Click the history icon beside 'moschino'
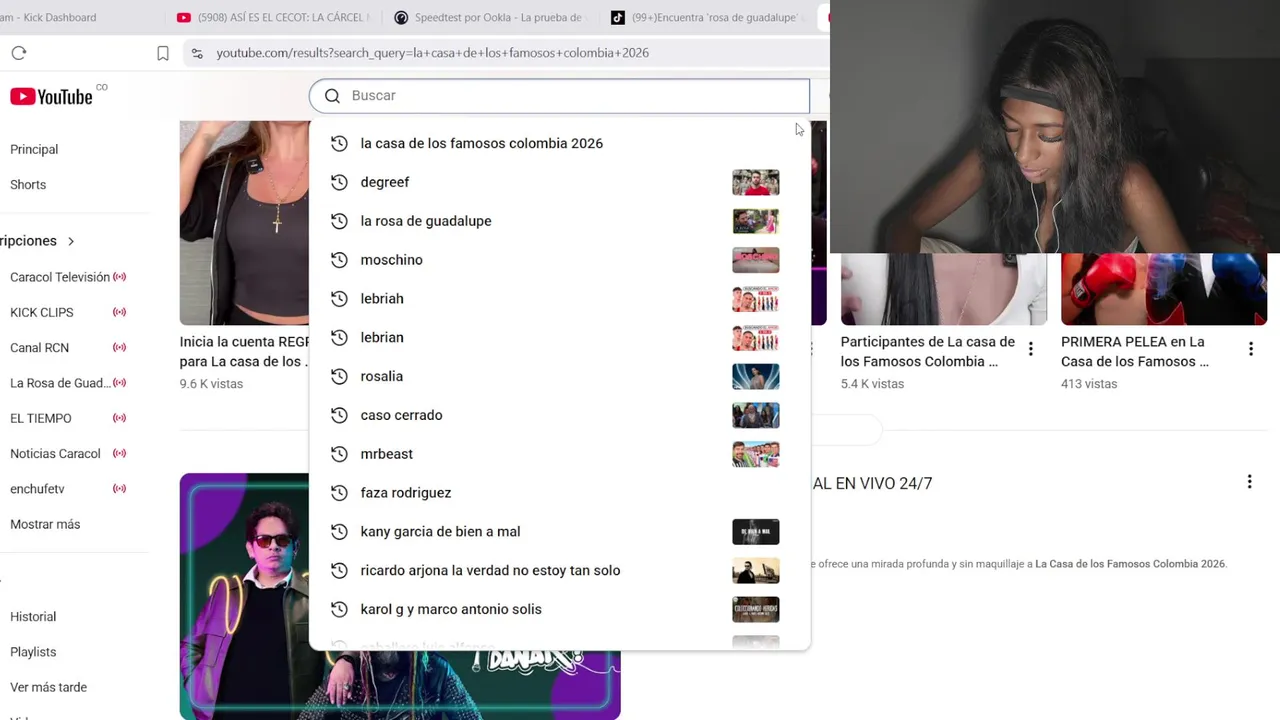The height and width of the screenshot is (720, 1280). [339, 260]
